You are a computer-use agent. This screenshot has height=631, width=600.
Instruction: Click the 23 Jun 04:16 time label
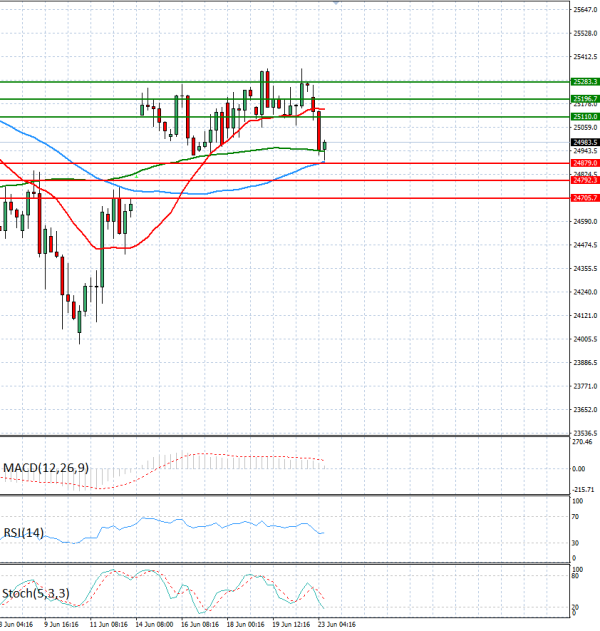(337, 624)
